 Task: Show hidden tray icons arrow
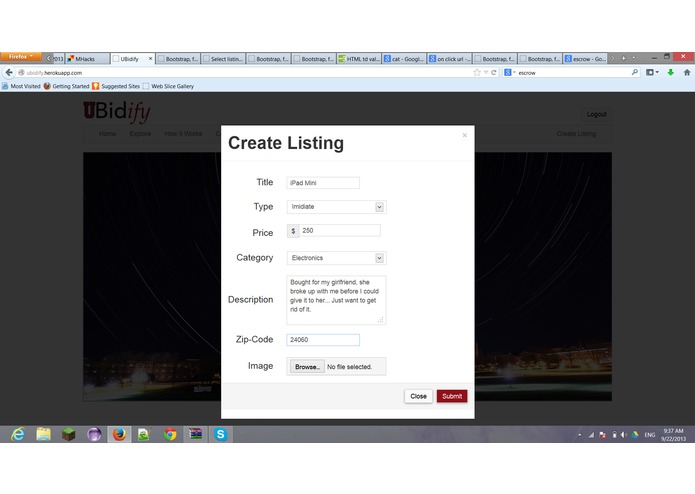pyautogui.click(x=579, y=435)
